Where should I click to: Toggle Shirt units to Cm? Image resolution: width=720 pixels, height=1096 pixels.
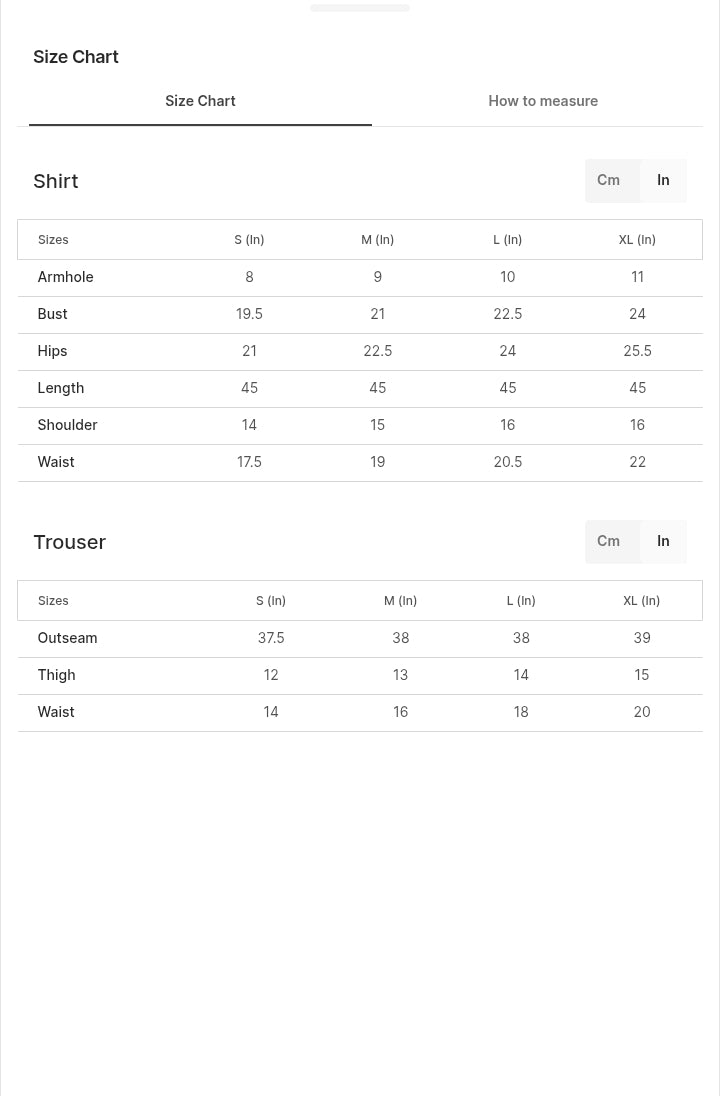608,180
